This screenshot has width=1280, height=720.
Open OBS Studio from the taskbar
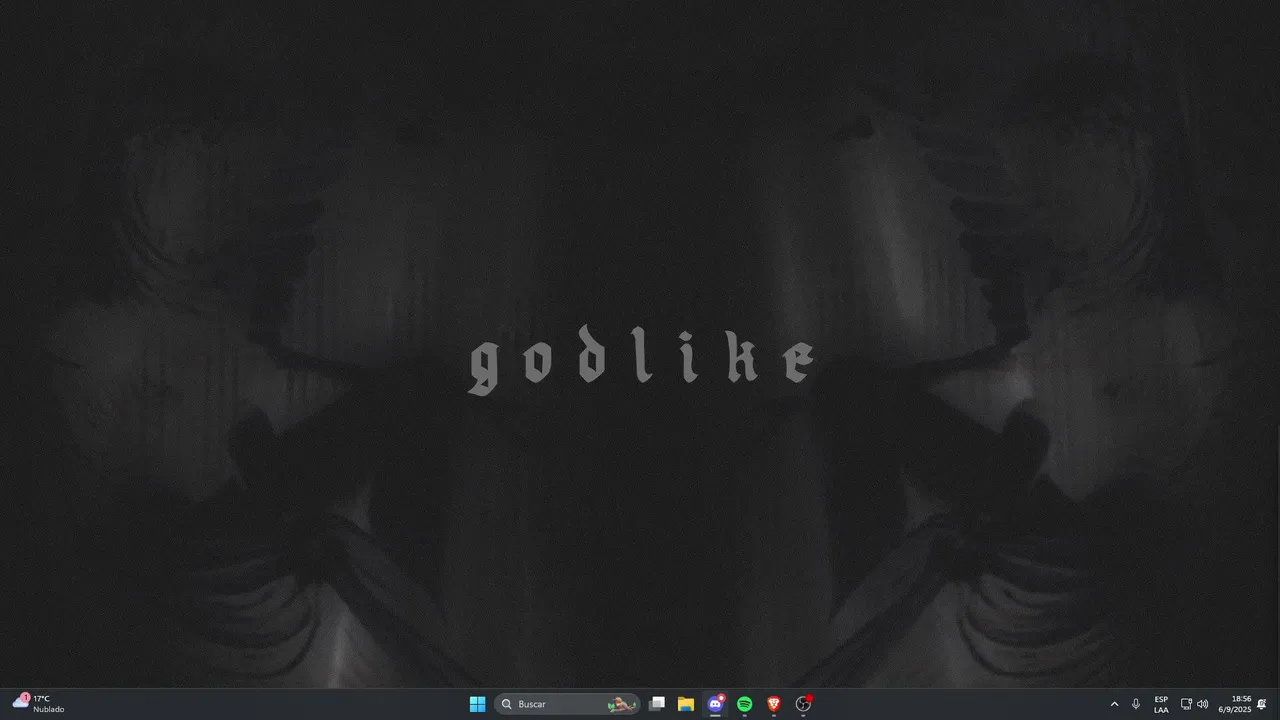pos(803,704)
